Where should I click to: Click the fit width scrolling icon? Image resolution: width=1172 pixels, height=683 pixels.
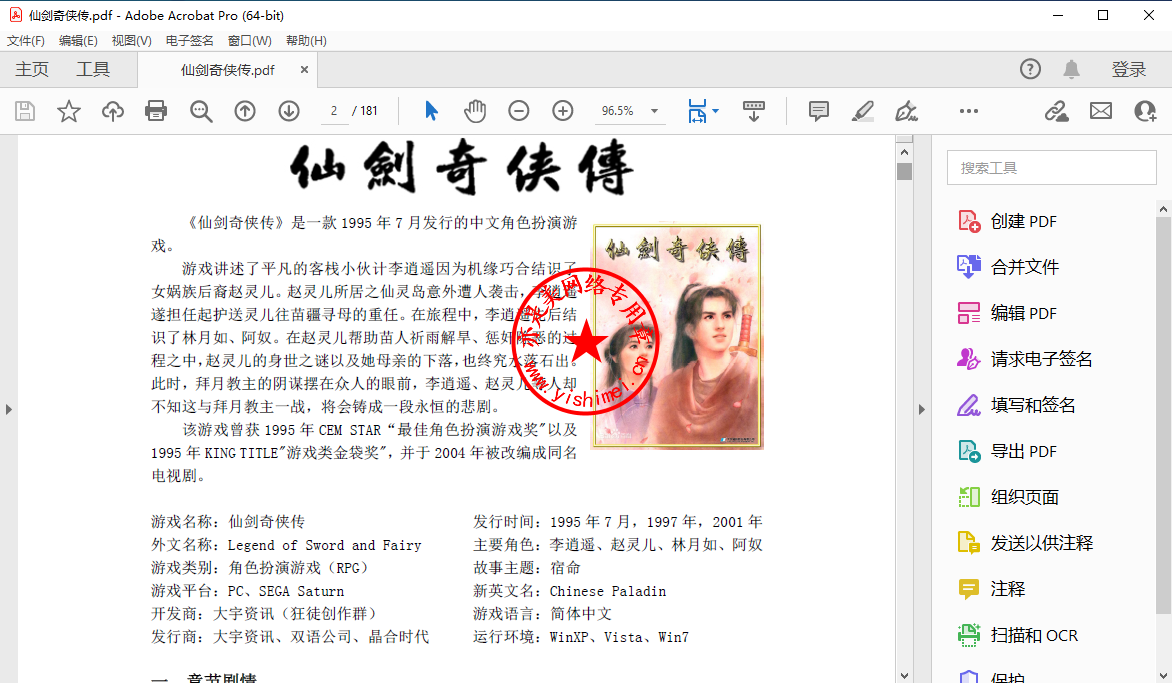pos(697,111)
